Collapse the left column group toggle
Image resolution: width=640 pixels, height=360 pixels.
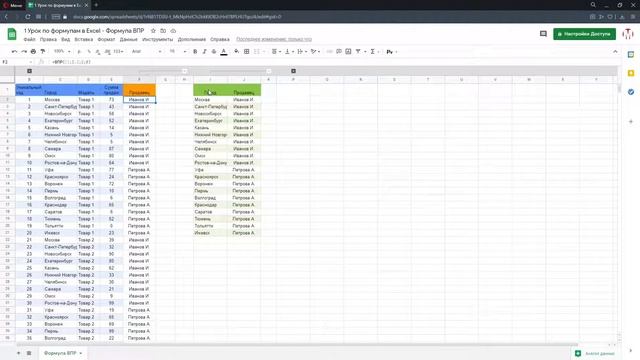pos(29,71)
